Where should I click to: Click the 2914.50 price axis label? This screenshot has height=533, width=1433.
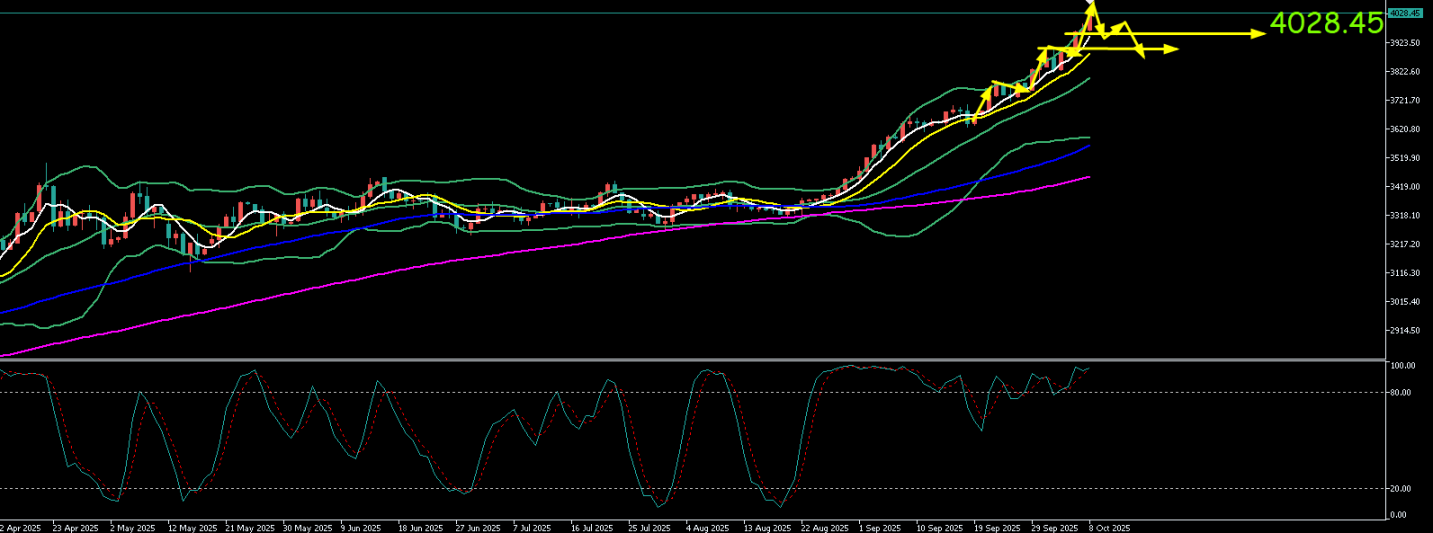(1405, 330)
